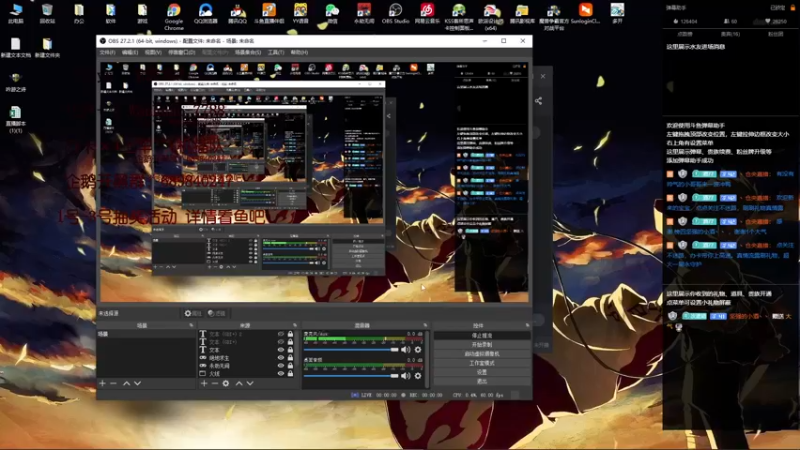Open 此电脑 desktop icon
800x450 pixels.
coord(16,14)
